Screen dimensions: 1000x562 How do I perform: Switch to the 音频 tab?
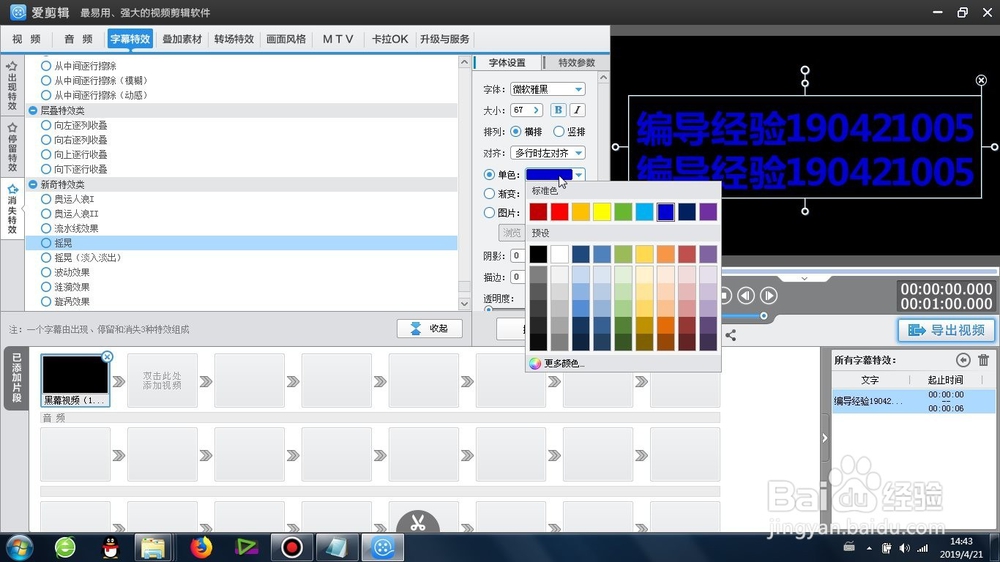(x=78, y=39)
